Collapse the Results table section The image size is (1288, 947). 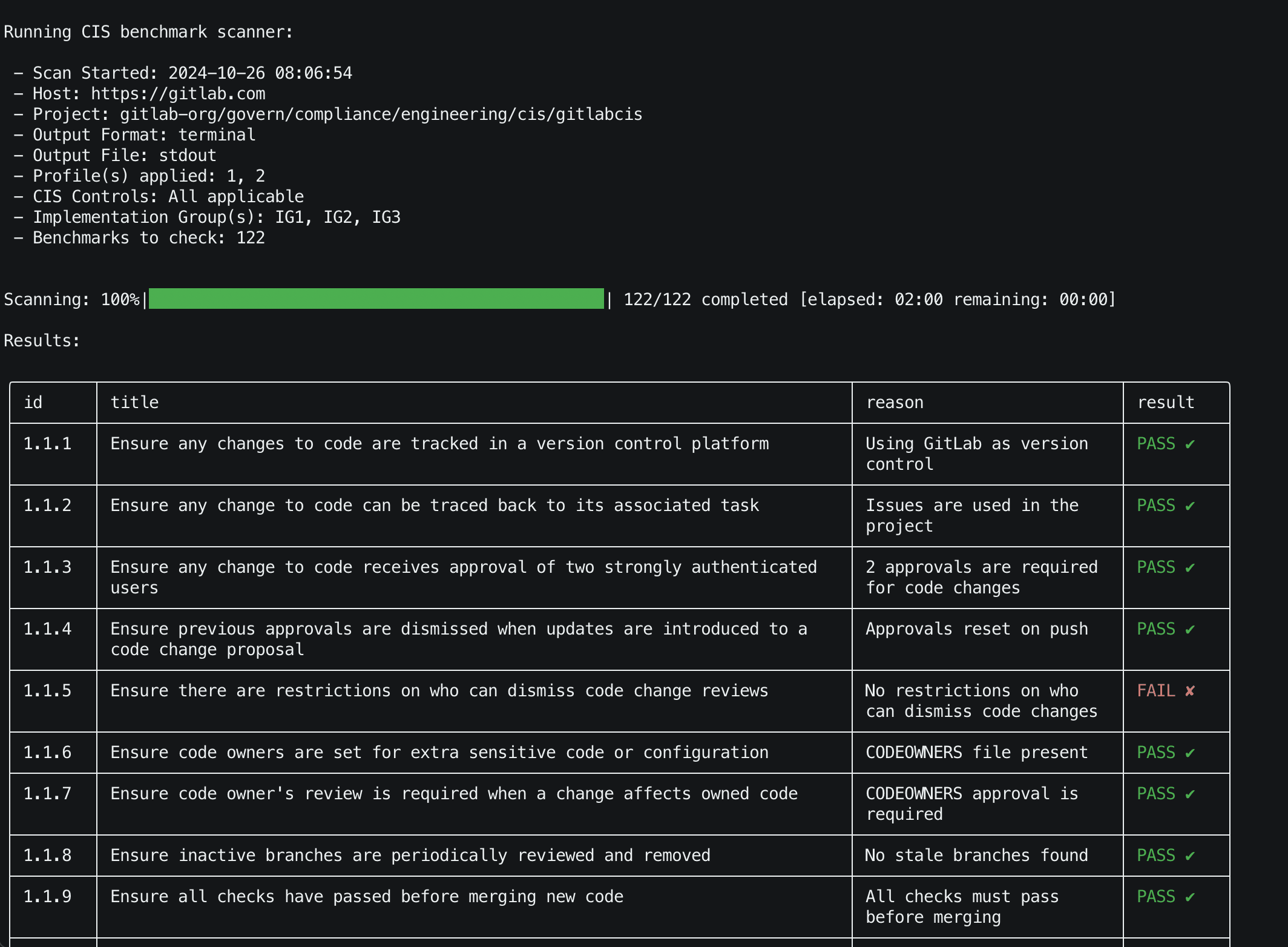pos(41,340)
